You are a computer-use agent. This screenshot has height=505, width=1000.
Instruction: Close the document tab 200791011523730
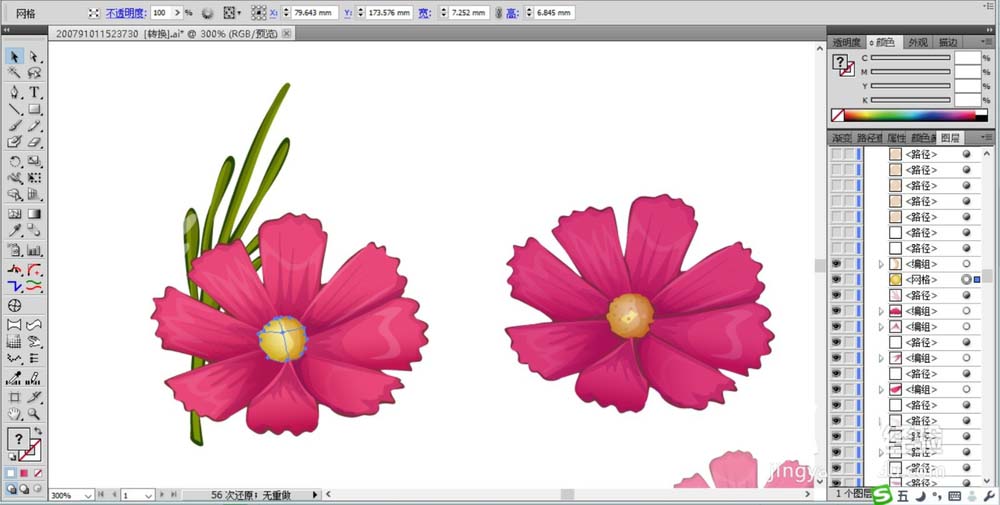286,33
